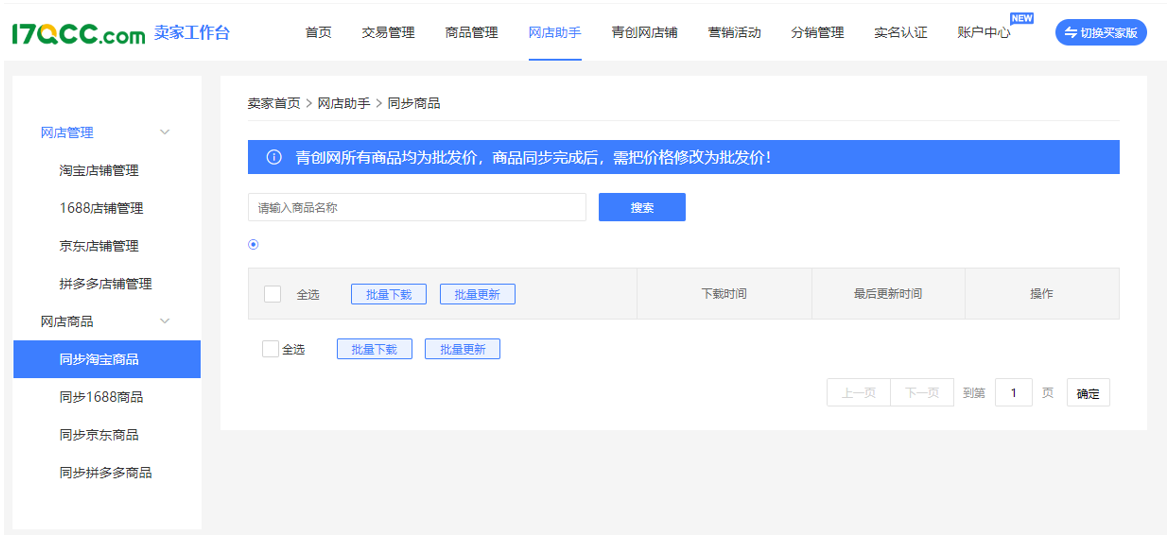Viewport: 1171px width, 536px height.
Task: Open 淘宝店铺管理 in the sidebar
Action: coord(99,170)
